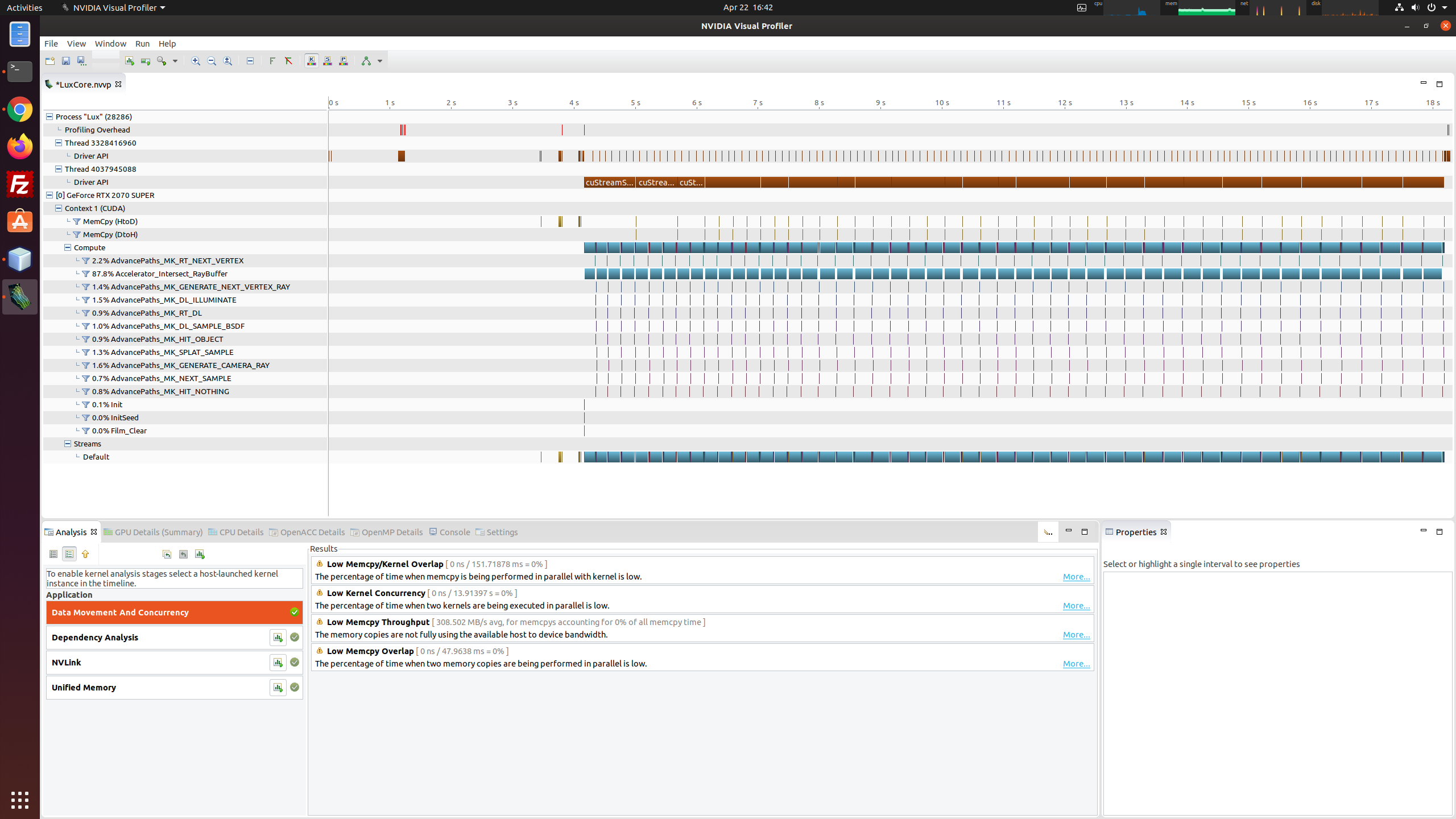The image size is (1456, 819).
Task: Click the new session toolbar icon
Action: point(50,61)
